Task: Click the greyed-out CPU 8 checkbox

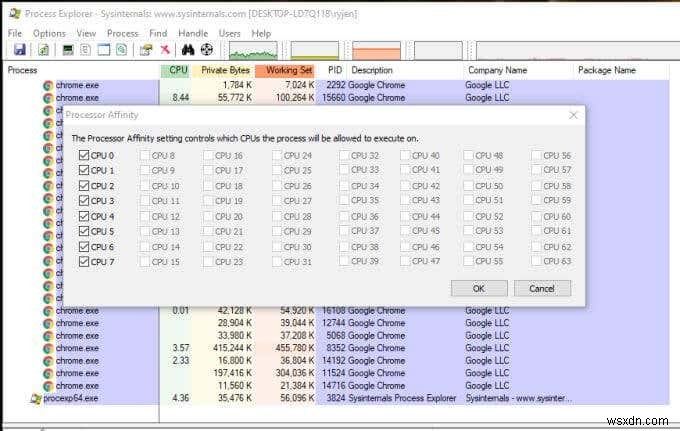Action: point(145,155)
